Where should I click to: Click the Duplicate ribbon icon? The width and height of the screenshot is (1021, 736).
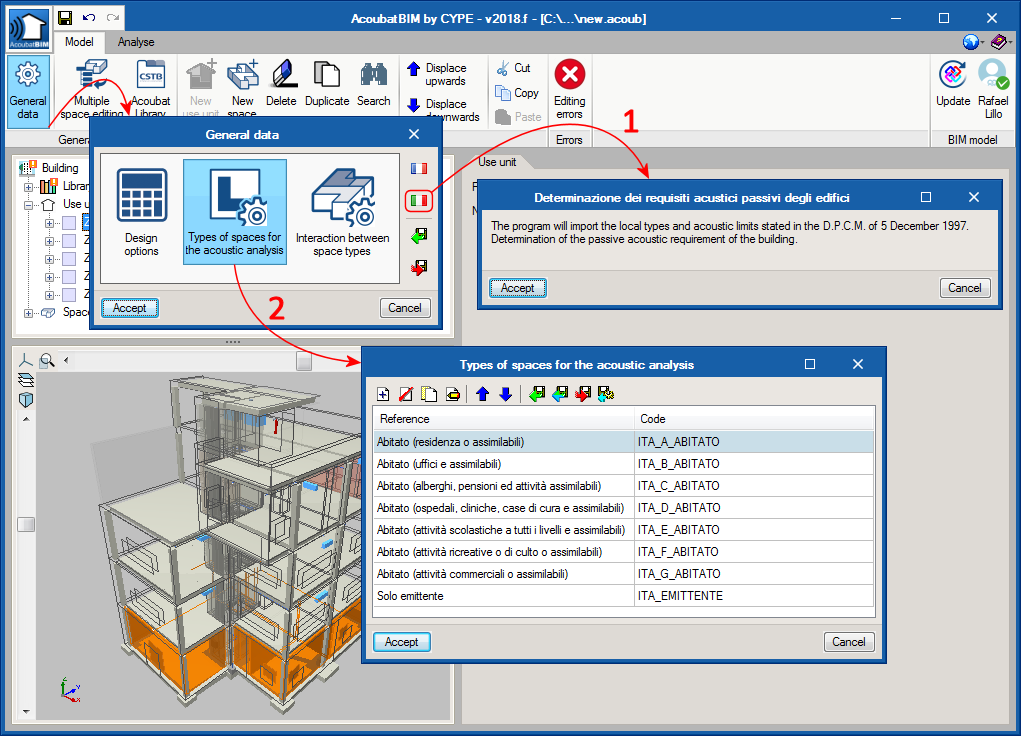click(x=327, y=83)
